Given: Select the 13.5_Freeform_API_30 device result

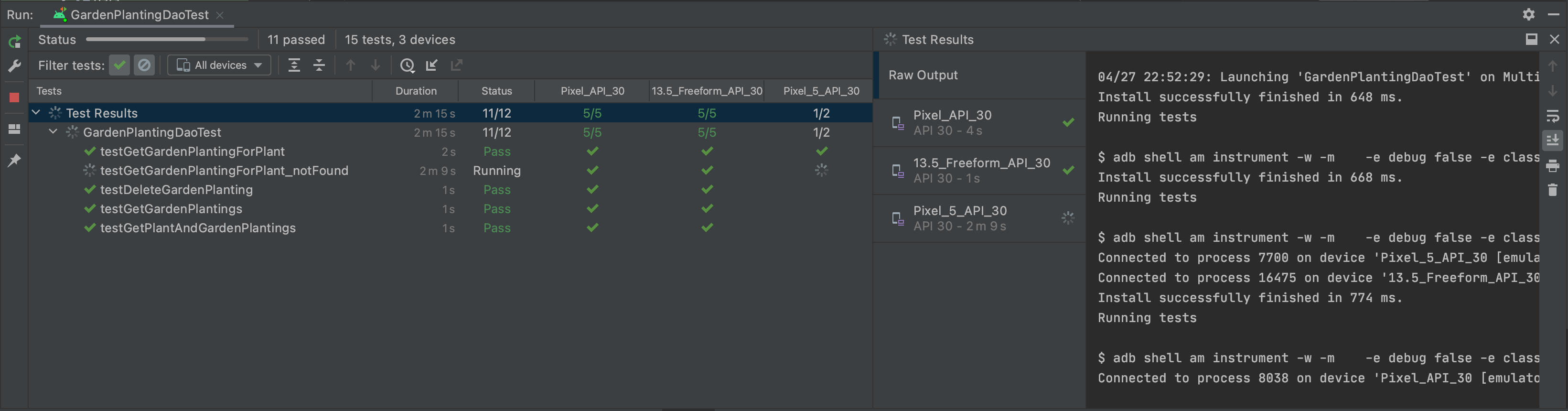Looking at the screenshot, I should coord(980,171).
